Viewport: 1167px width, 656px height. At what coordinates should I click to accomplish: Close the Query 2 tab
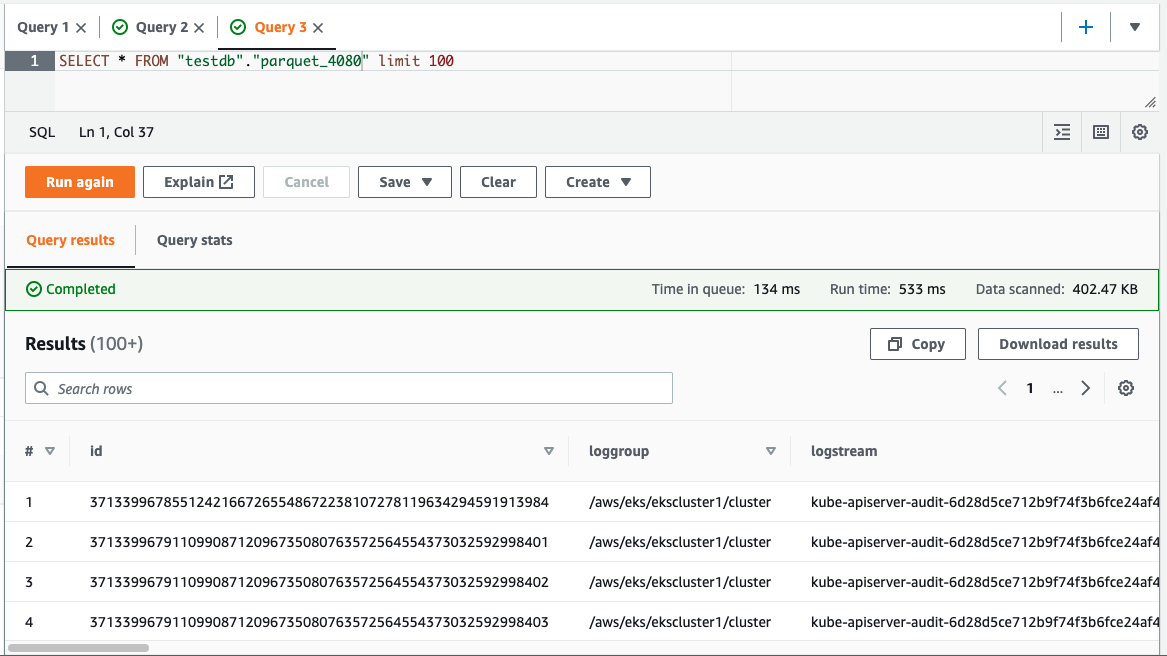200,28
